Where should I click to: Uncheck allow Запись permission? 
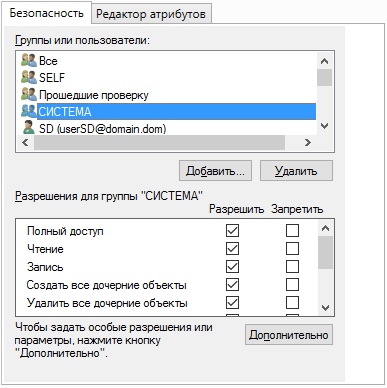(232, 266)
